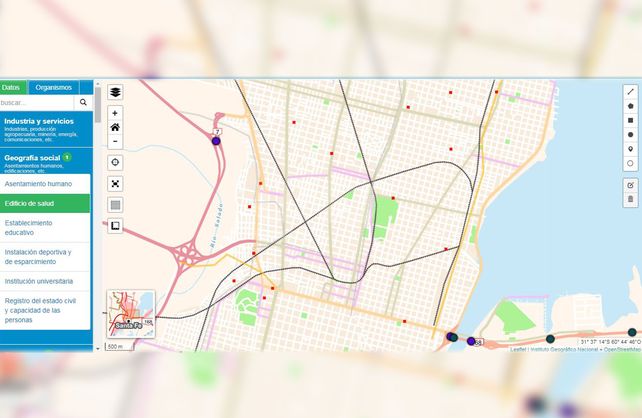642x418 pixels.
Task: Toggle off Edificio de salud layer
Action: coord(45,203)
